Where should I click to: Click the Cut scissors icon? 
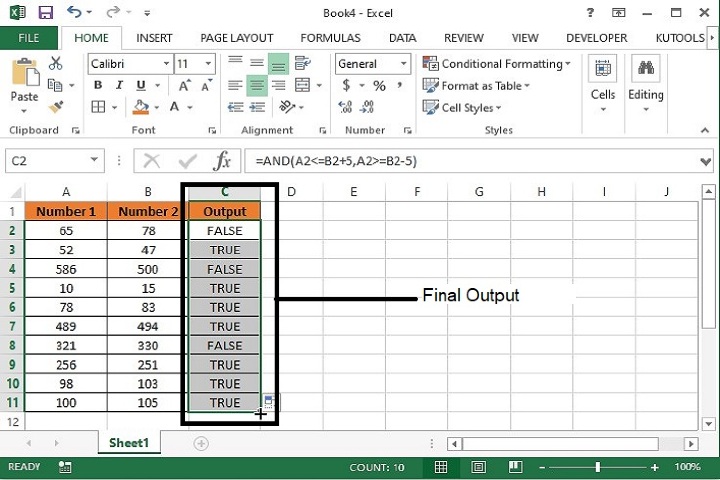(x=55, y=63)
